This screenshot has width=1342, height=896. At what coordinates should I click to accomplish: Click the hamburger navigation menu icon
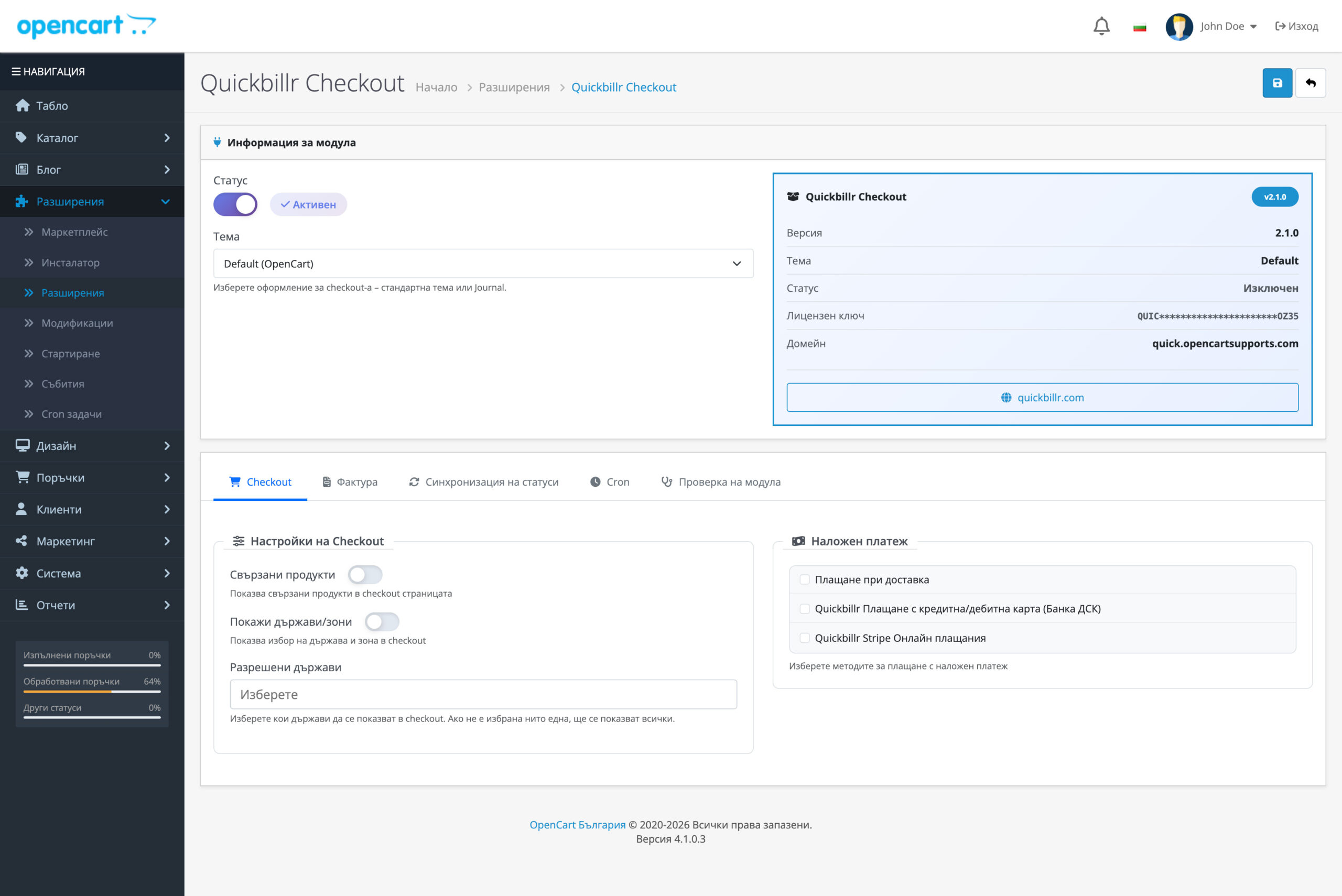point(16,71)
